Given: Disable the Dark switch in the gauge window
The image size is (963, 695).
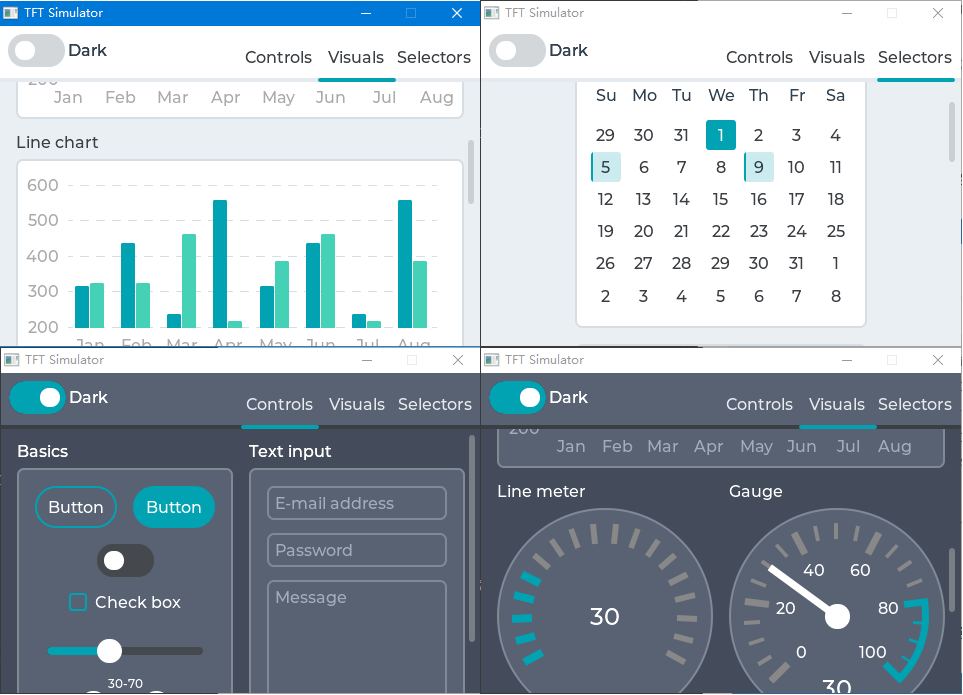Looking at the screenshot, I should tap(517, 398).
